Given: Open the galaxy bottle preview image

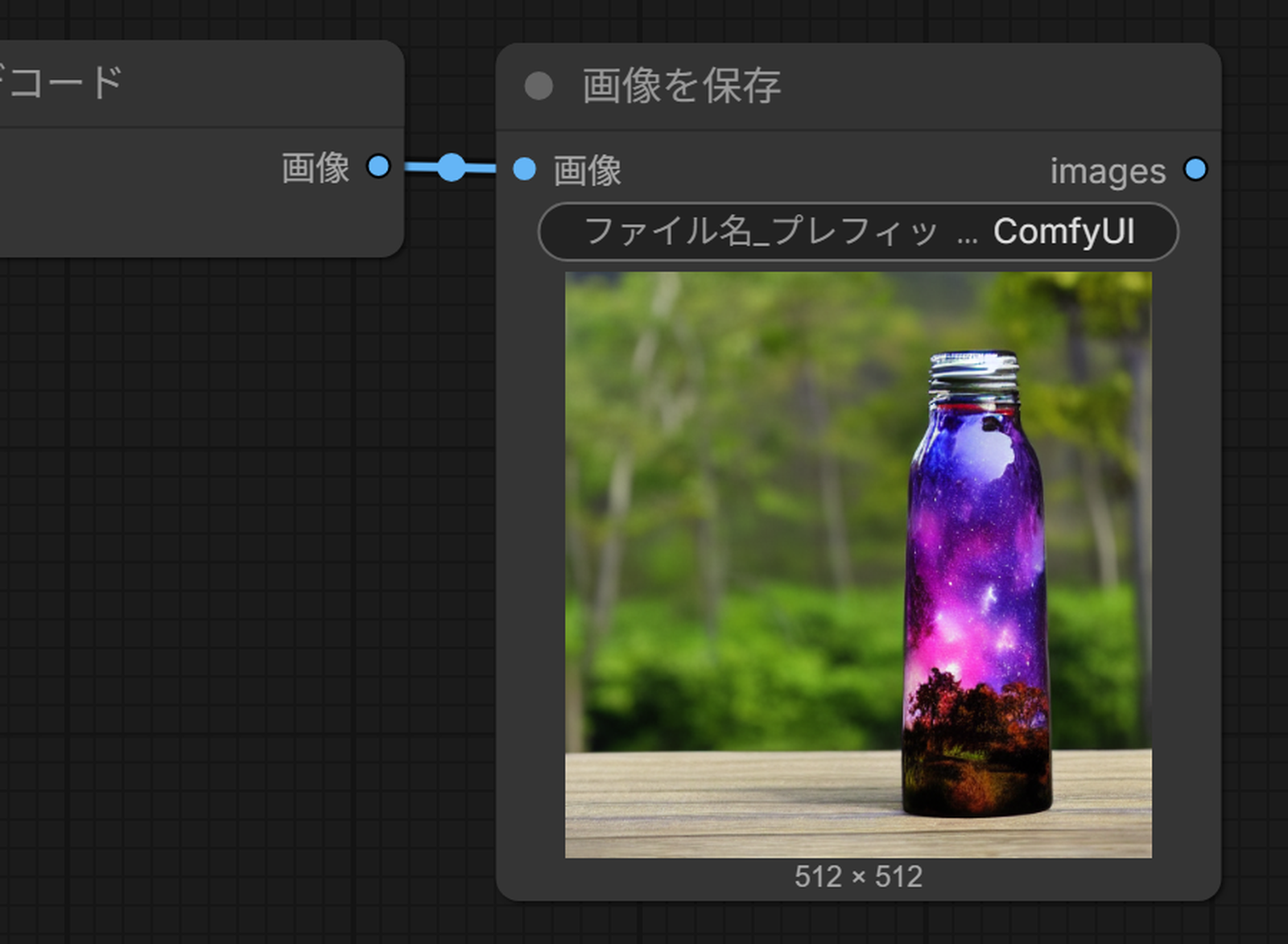Looking at the screenshot, I should pos(858,565).
